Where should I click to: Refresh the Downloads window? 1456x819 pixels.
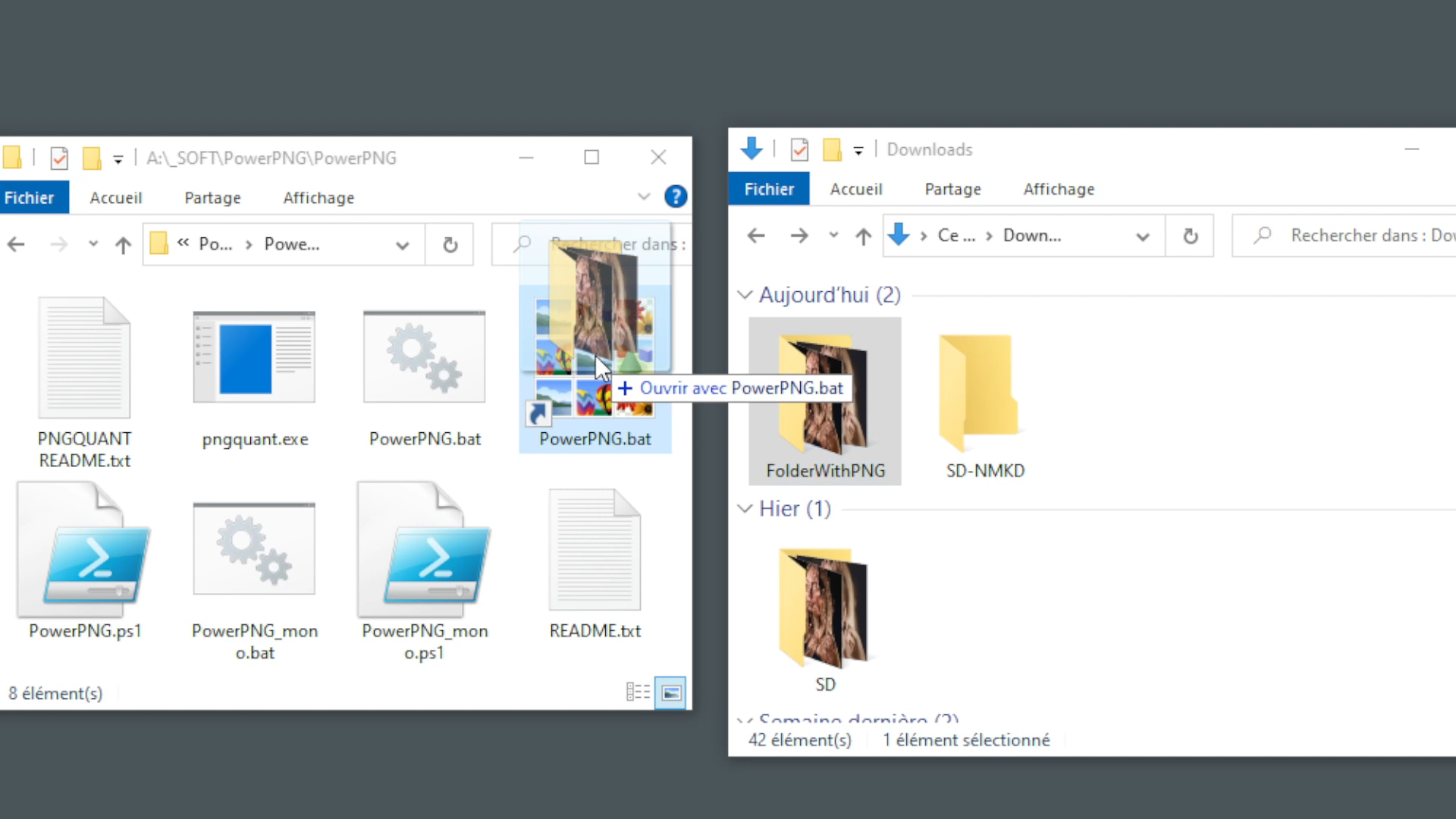1189,236
